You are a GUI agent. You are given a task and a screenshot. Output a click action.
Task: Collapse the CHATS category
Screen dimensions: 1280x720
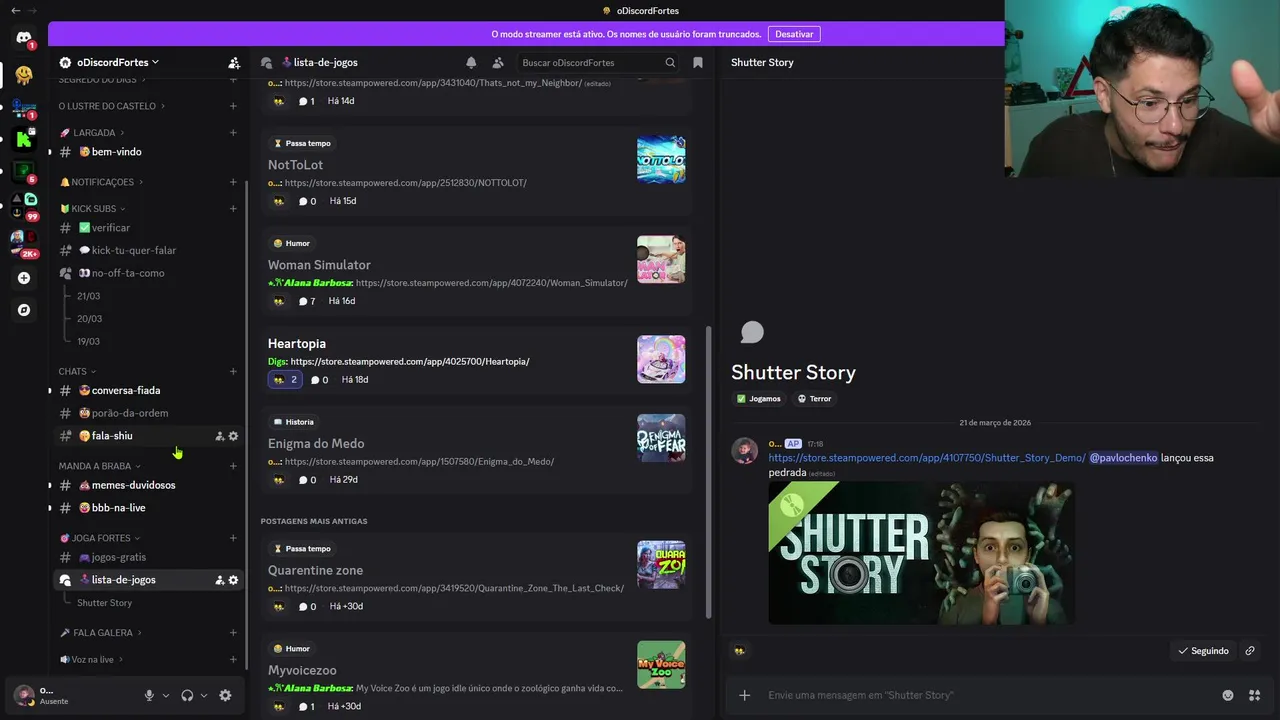[x=77, y=371]
